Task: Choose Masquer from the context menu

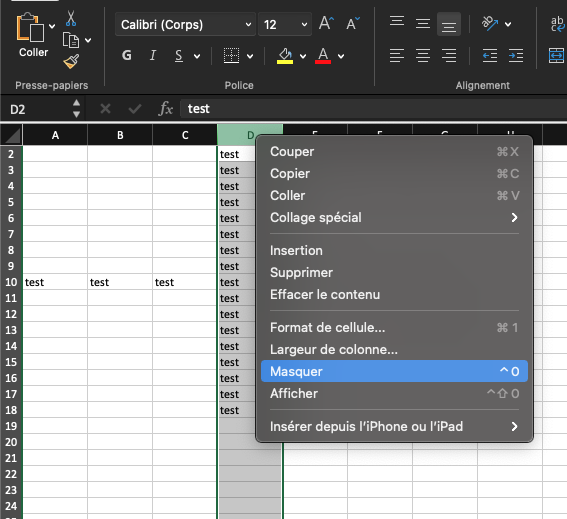Action: 394,371
